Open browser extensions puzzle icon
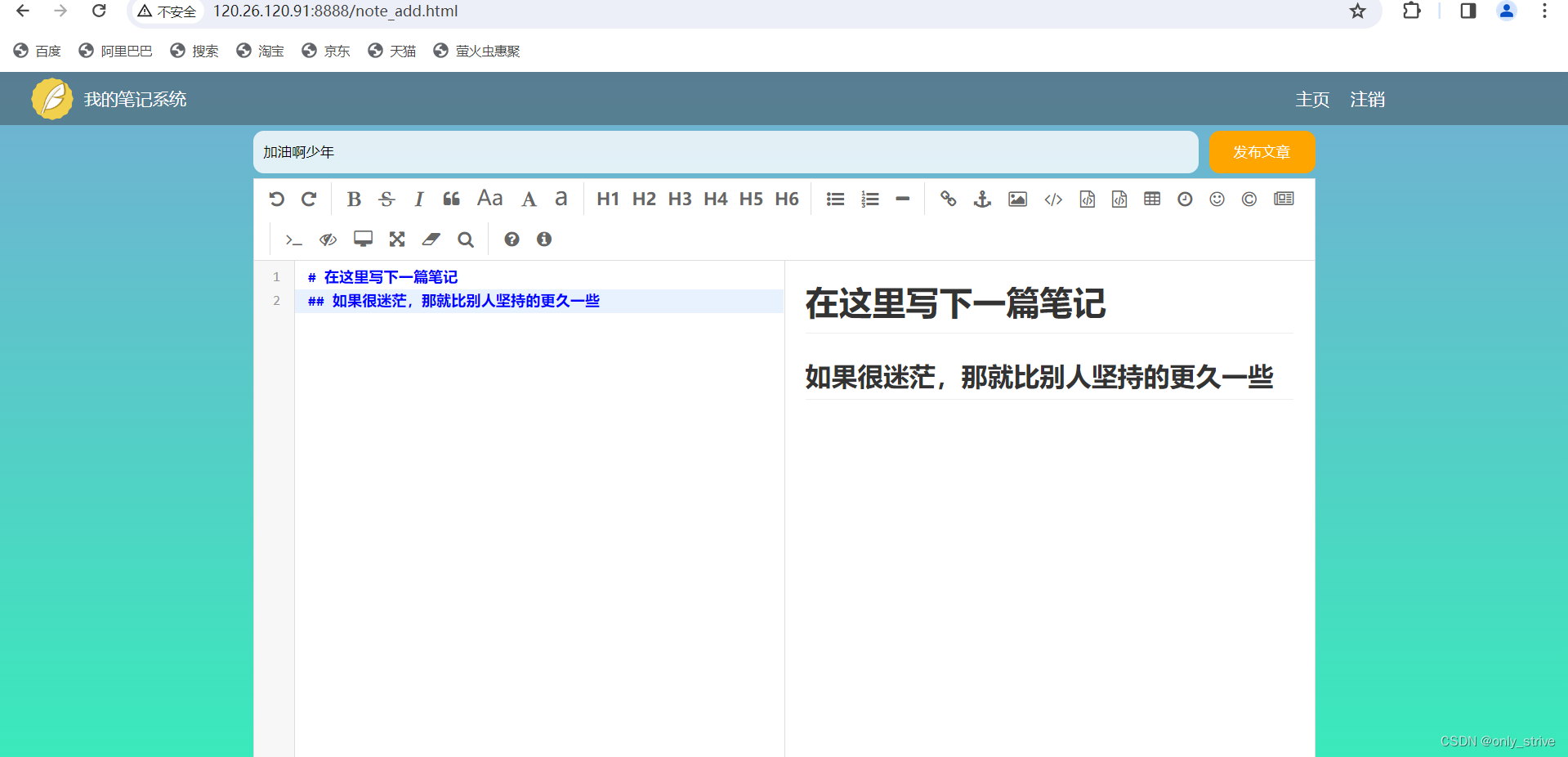This screenshot has height=757, width=1568. click(1411, 11)
